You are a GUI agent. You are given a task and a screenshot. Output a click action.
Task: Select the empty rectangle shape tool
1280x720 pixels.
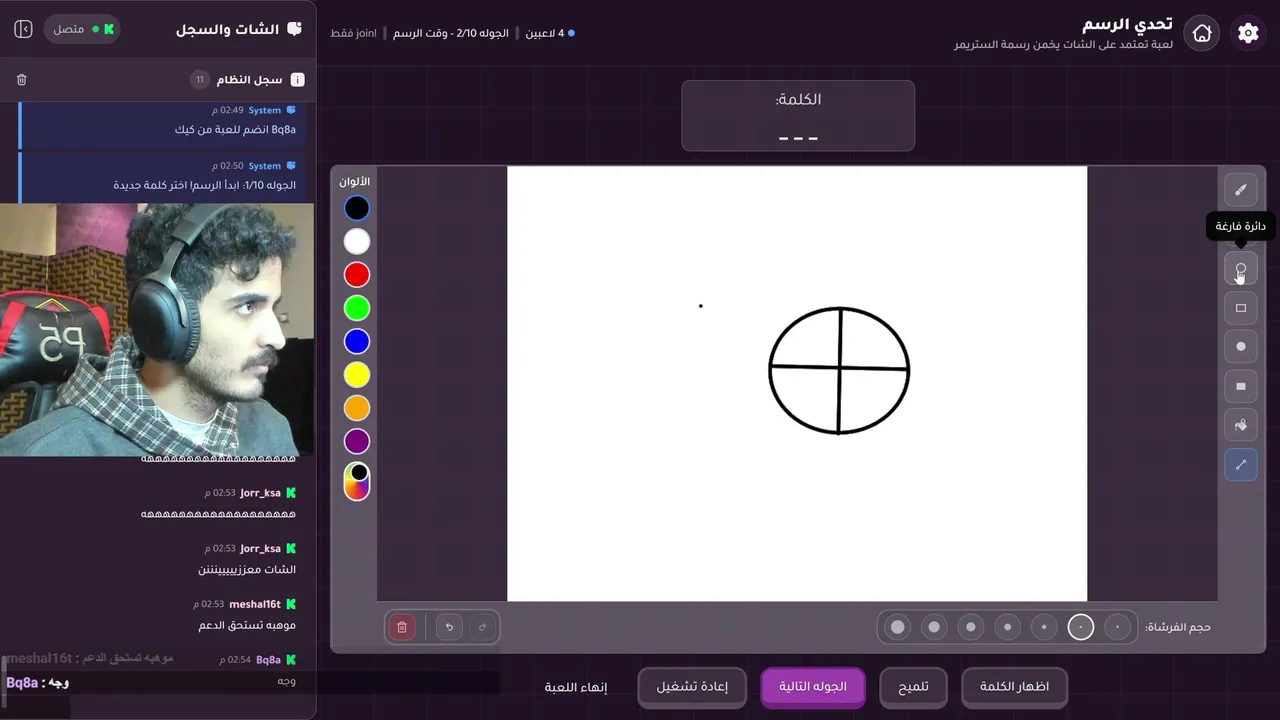[x=1241, y=308]
